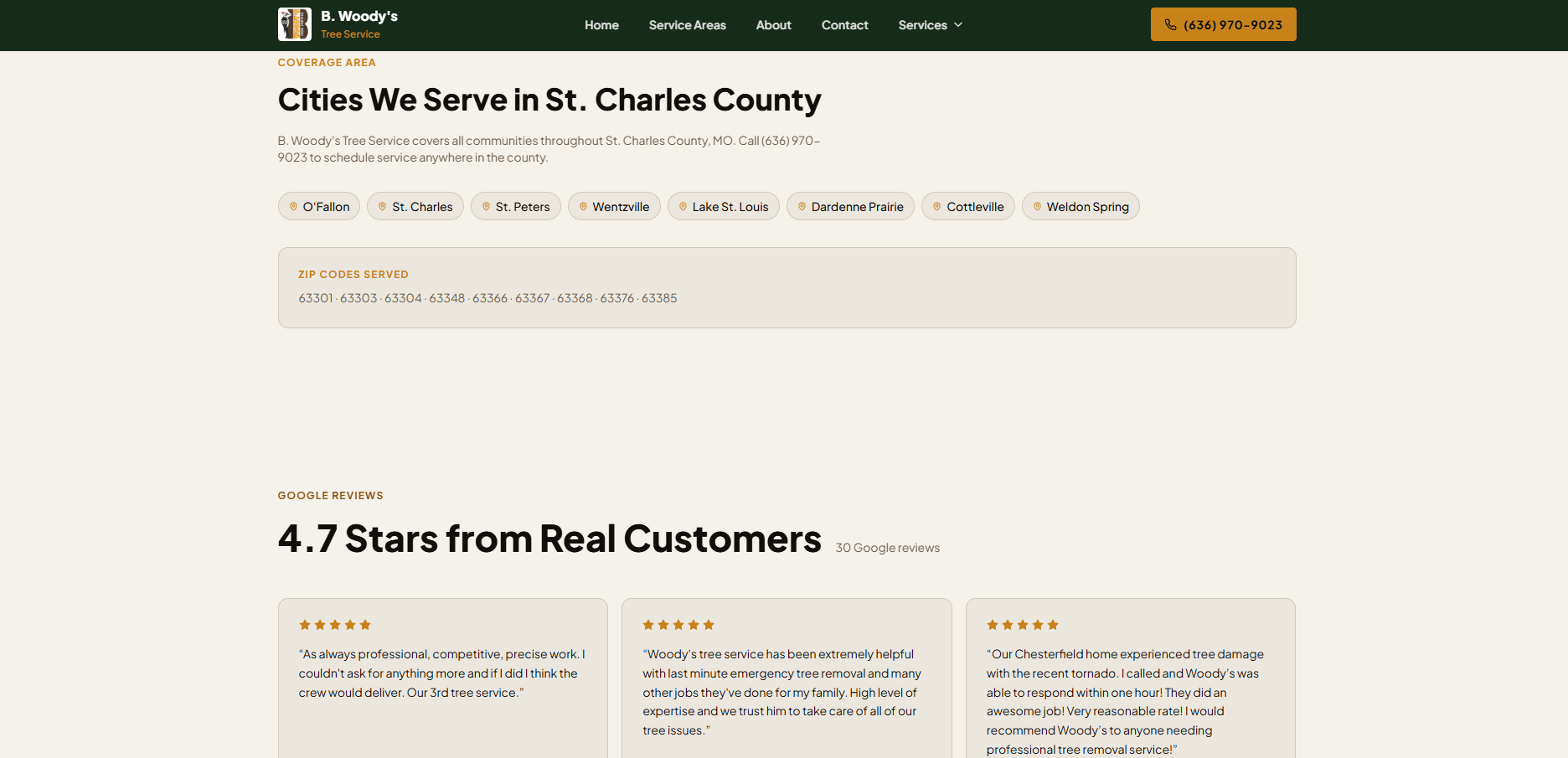Viewport: 1568px width, 758px height.
Task: Click the phone icon in call button
Action: [x=1170, y=25]
